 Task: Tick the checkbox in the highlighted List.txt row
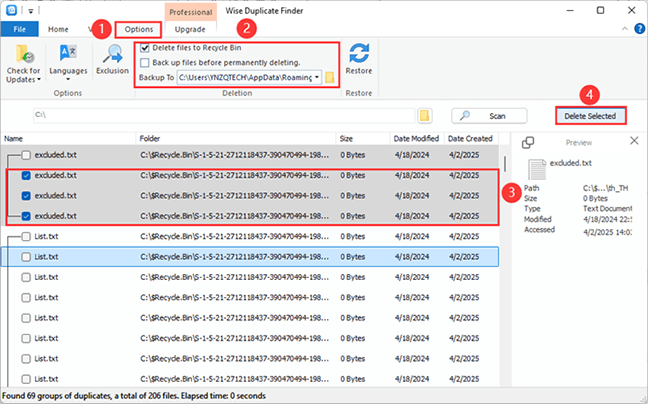tap(26, 257)
